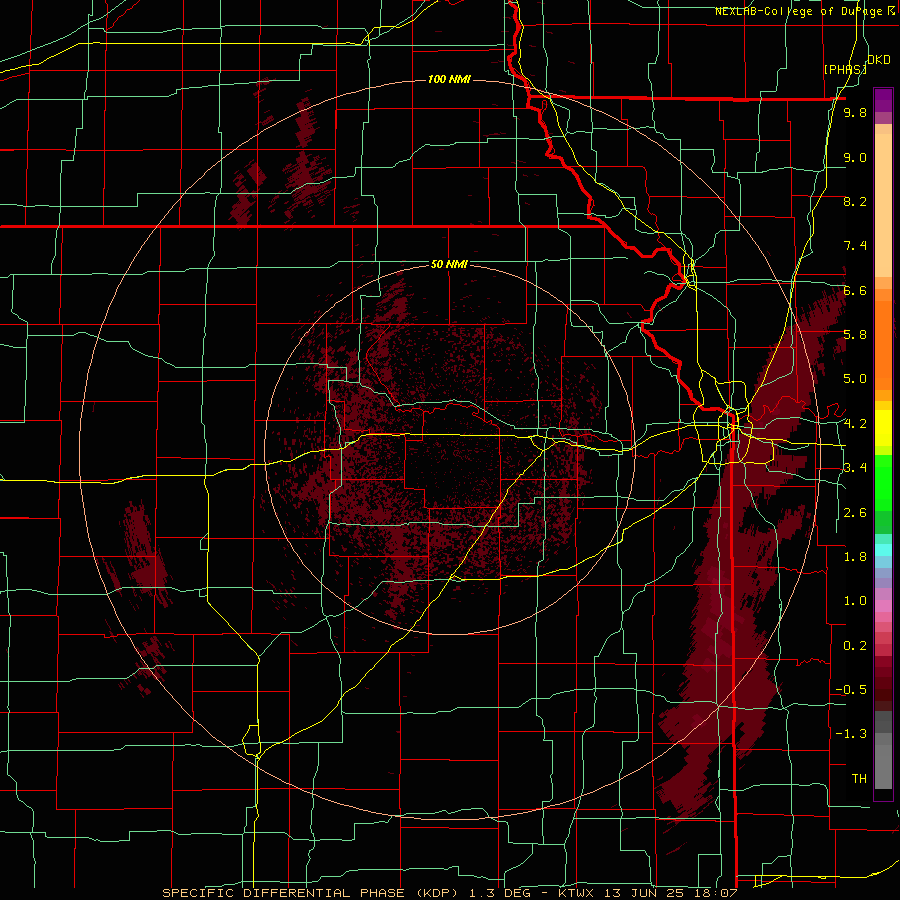
Task: Click the 6.6 value on the color scale
Action: click(x=855, y=290)
